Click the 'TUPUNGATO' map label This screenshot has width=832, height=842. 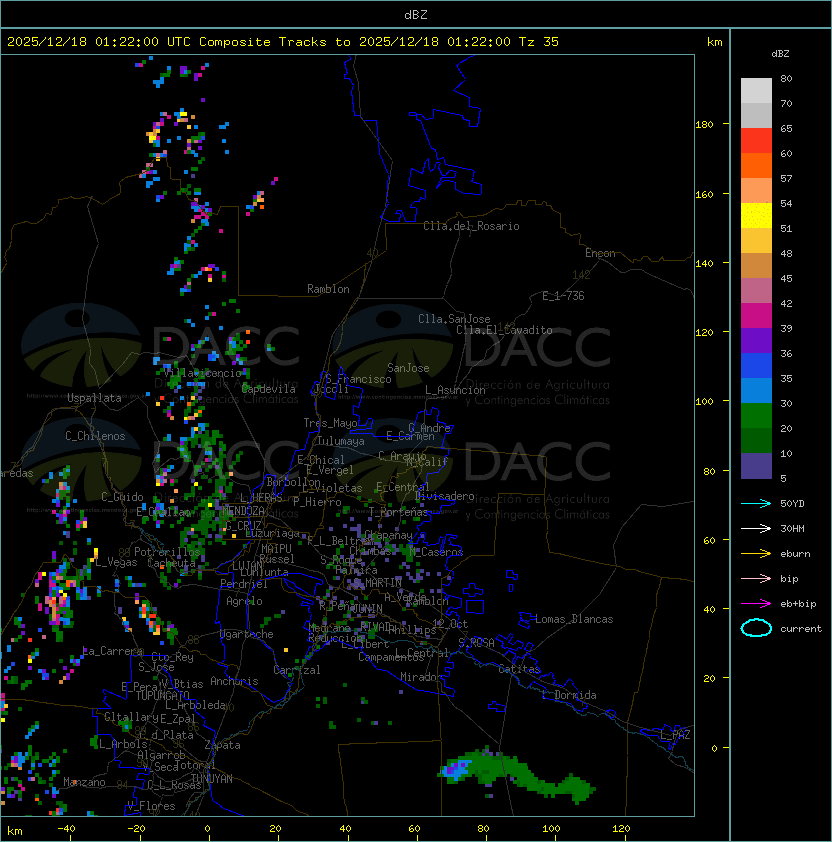[x=162, y=696]
